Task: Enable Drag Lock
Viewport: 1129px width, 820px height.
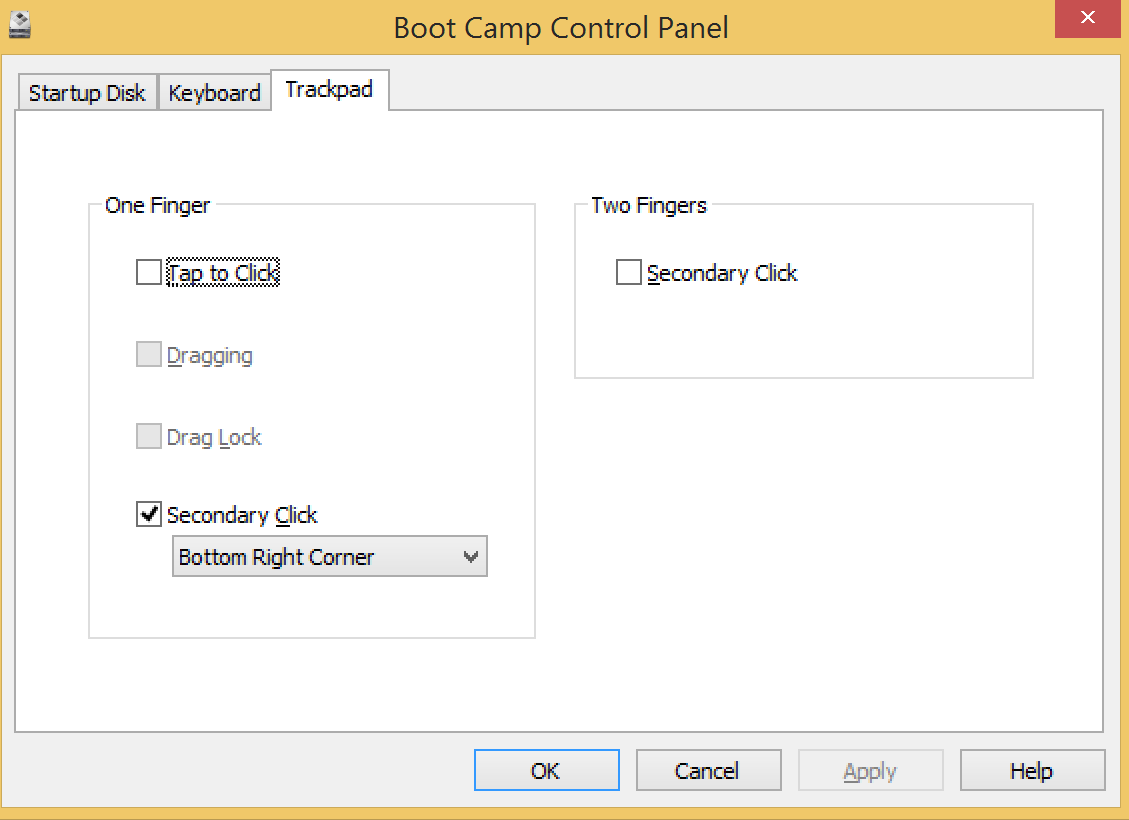Action: point(148,435)
